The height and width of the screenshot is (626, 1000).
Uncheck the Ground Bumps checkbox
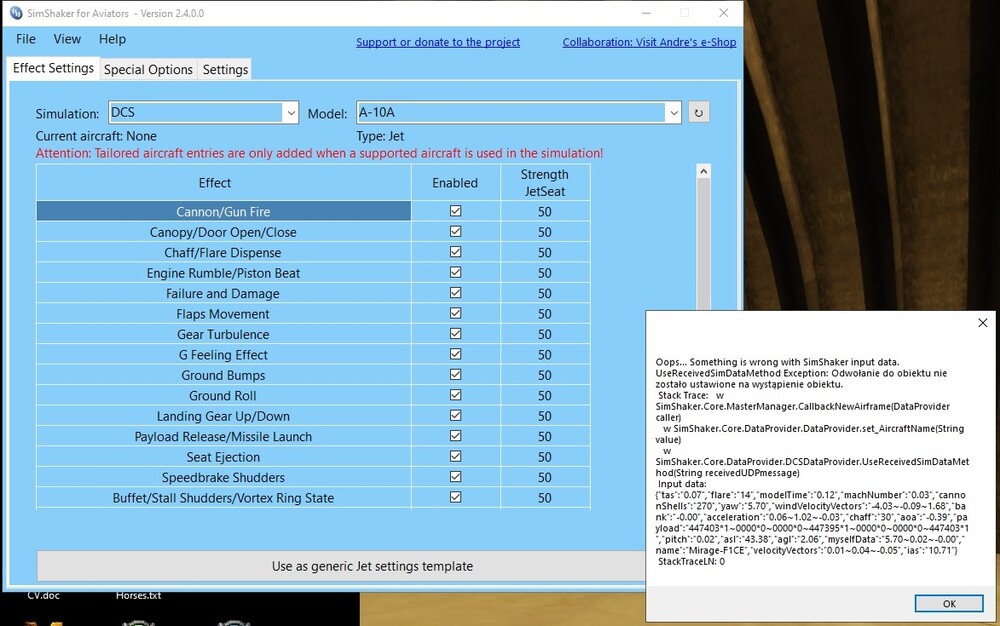[455, 374]
